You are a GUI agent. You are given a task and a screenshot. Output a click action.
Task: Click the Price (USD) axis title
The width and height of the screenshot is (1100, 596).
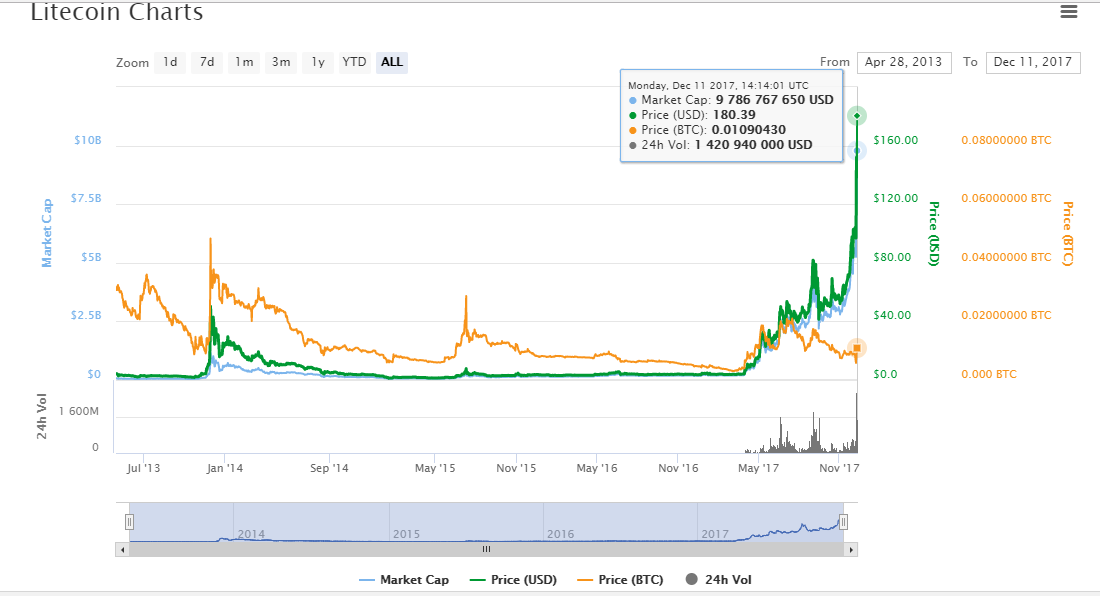934,233
